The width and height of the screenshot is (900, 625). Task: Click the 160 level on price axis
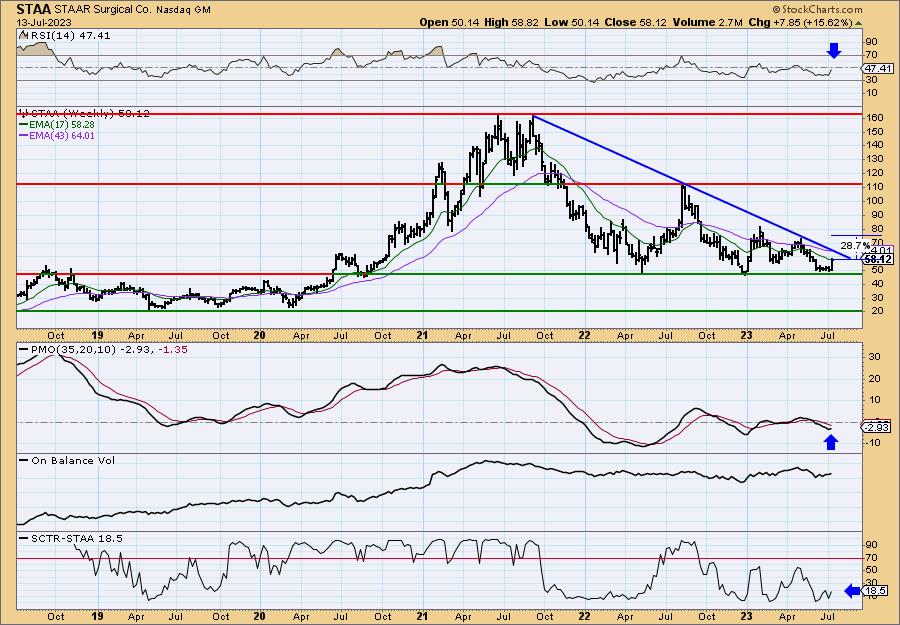tap(874, 118)
